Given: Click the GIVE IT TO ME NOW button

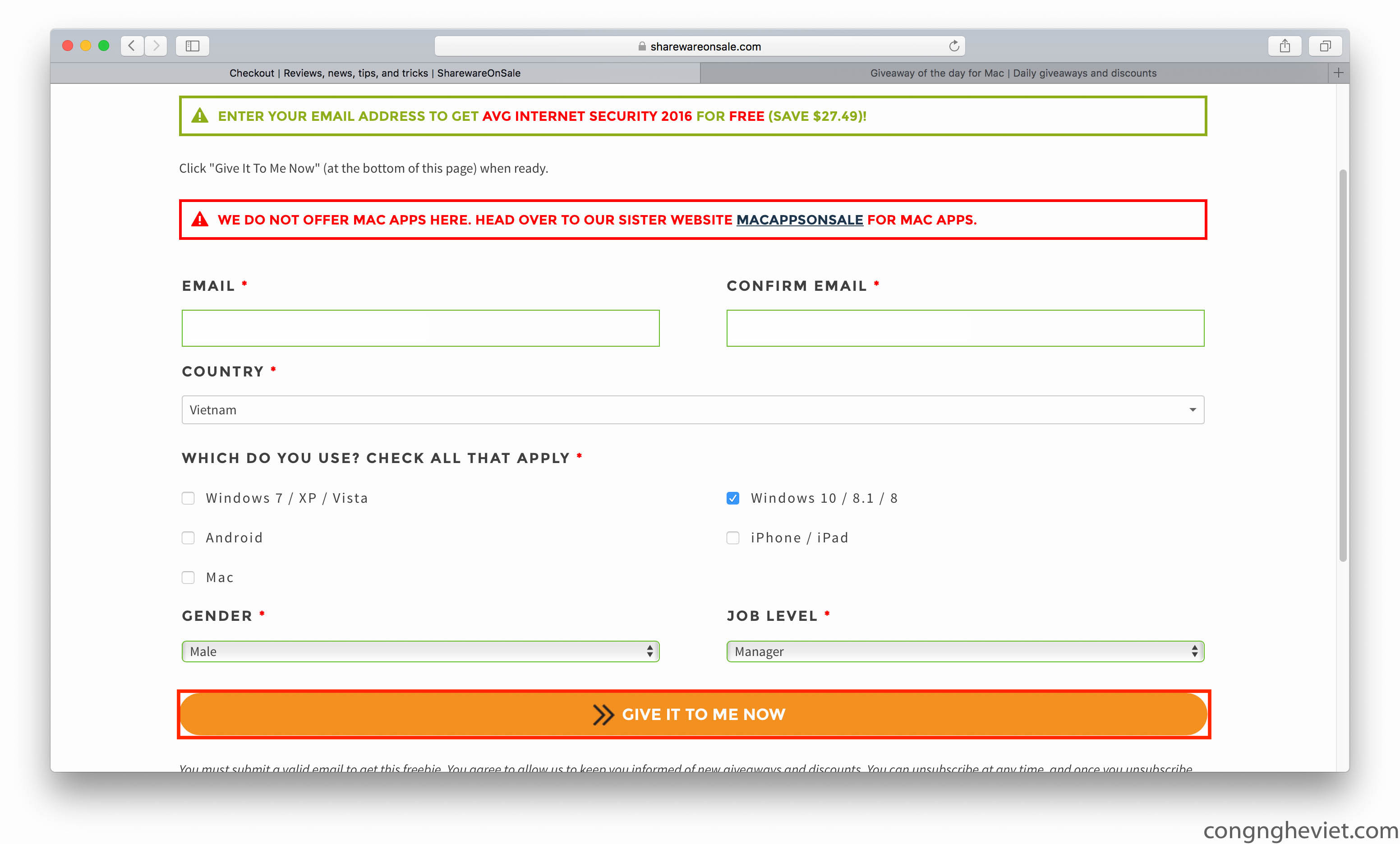Looking at the screenshot, I should (x=694, y=715).
